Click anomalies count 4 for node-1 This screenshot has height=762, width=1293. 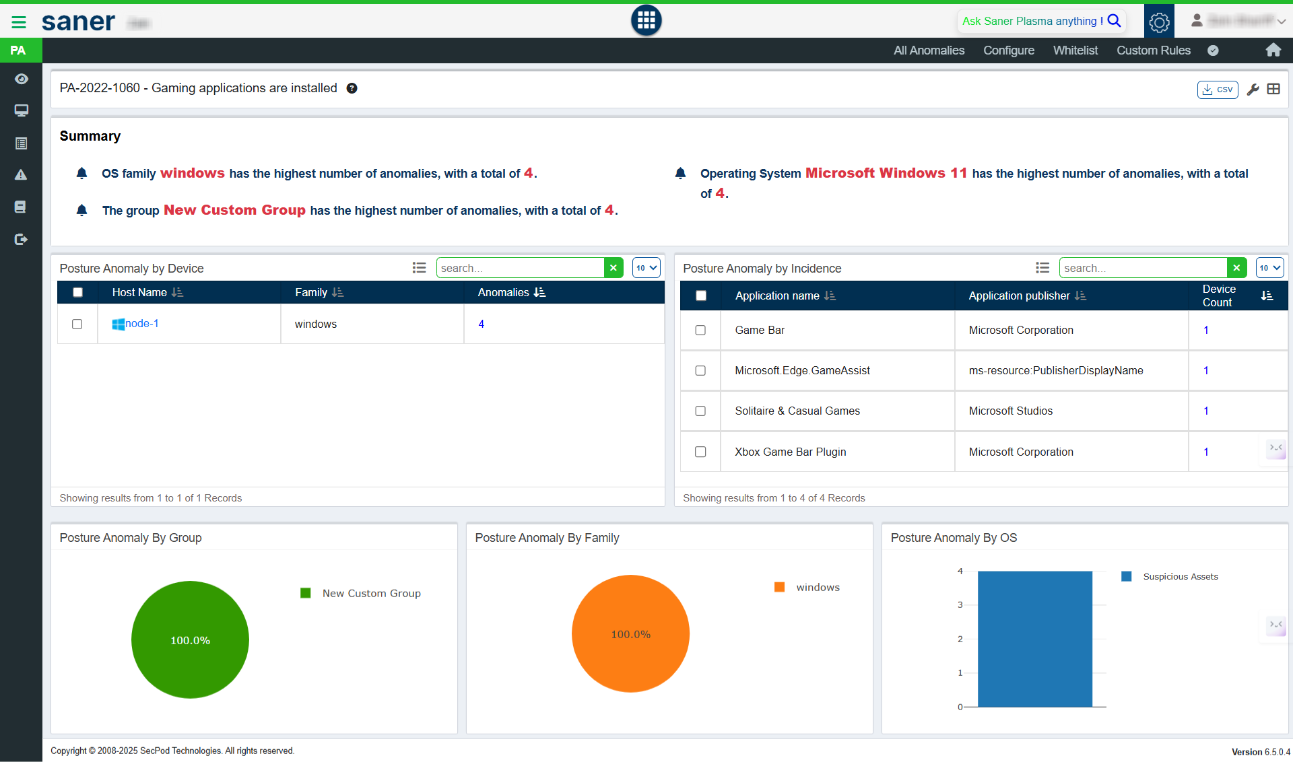click(481, 324)
